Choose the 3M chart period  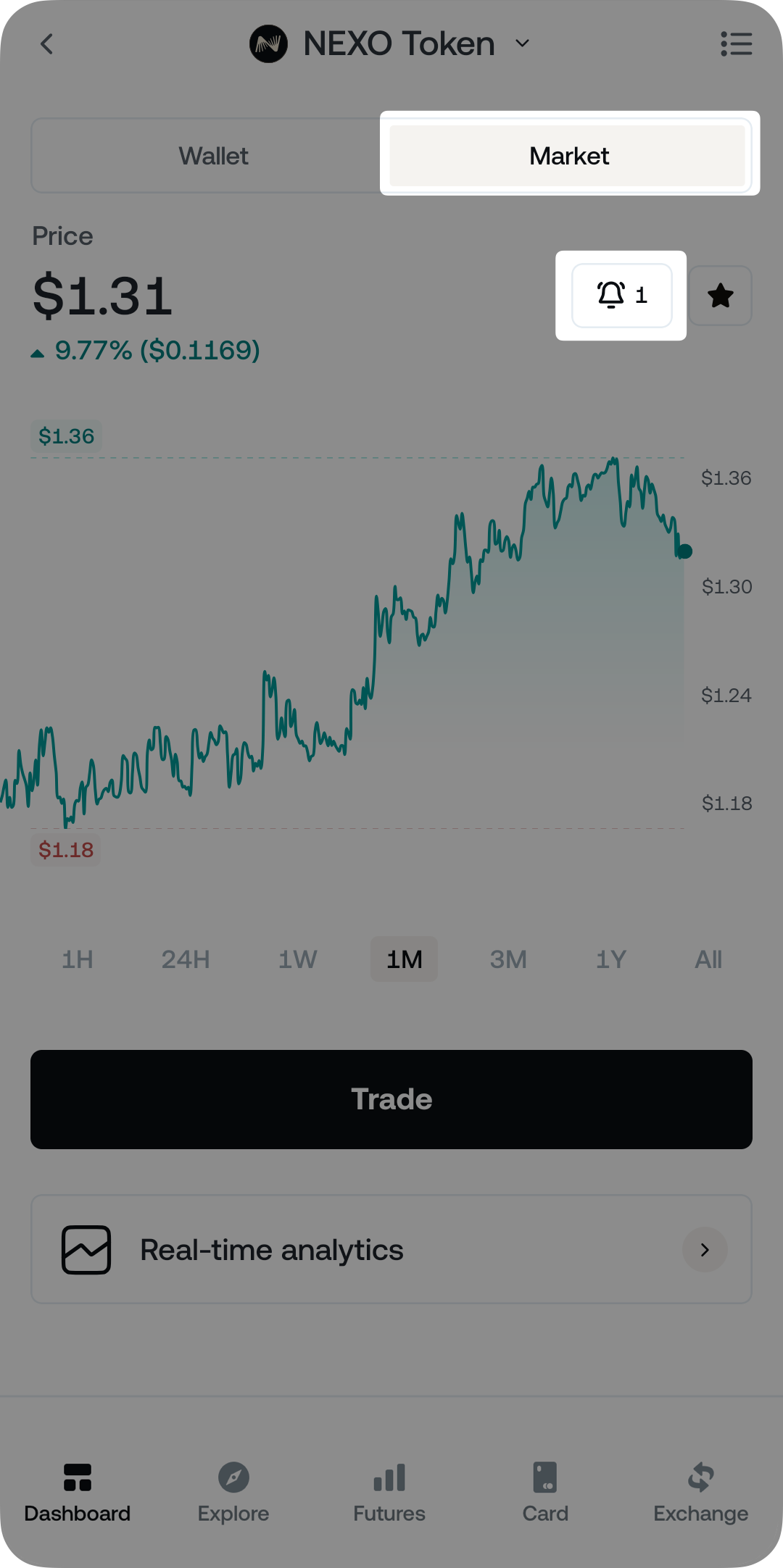508,959
